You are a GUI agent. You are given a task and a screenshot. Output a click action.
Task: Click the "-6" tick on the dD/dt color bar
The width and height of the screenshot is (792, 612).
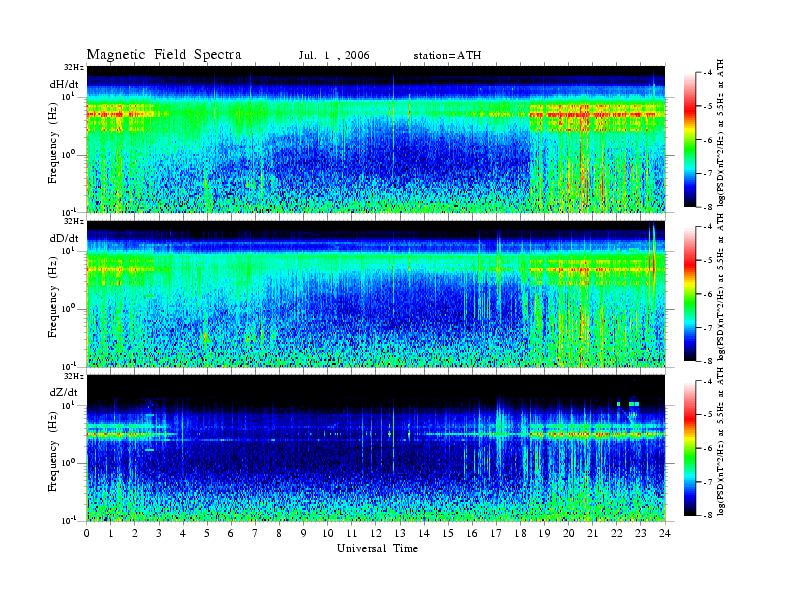click(x=708, y=294)
